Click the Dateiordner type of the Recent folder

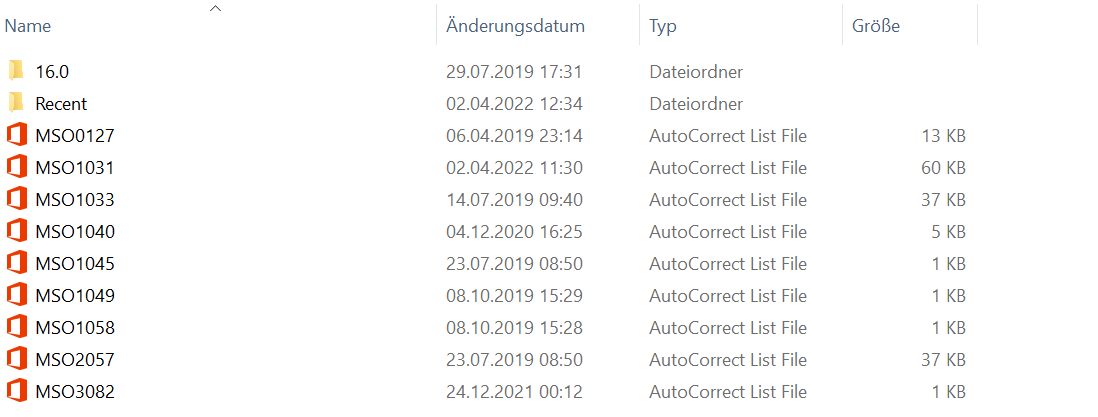coord(696,104)
